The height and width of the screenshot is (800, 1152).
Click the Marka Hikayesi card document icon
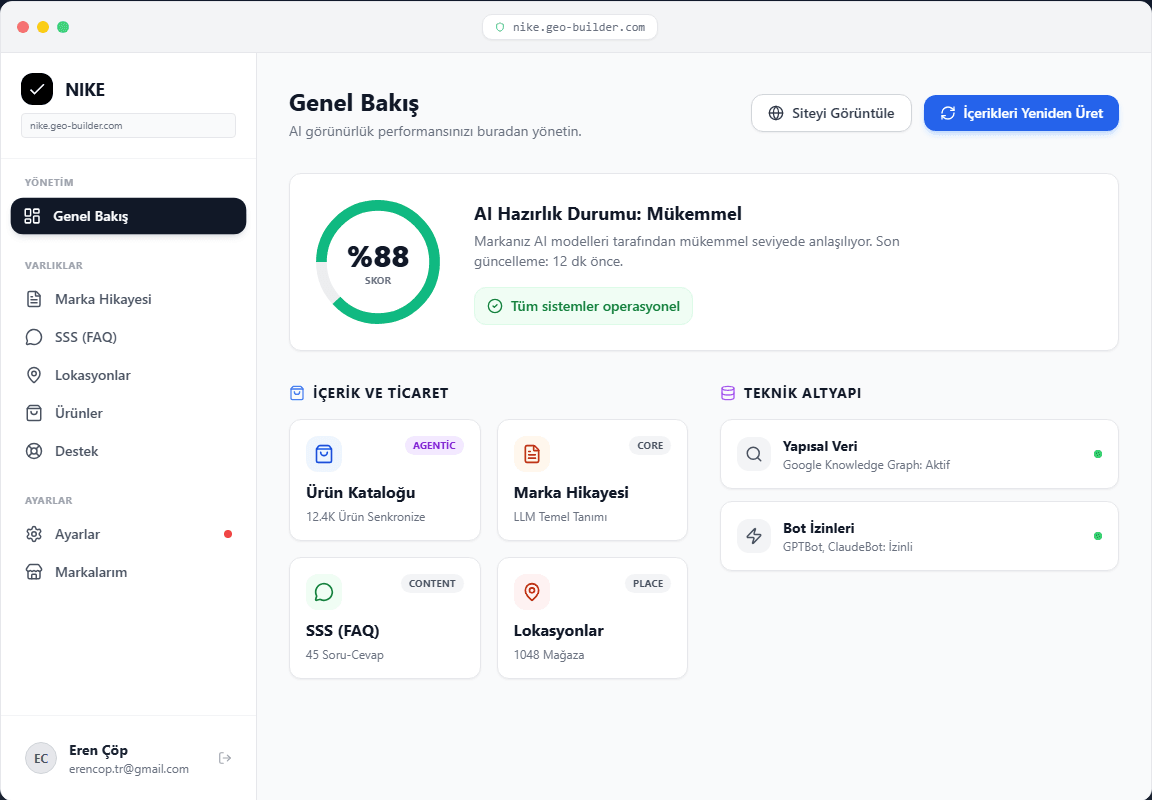[532, 454]
